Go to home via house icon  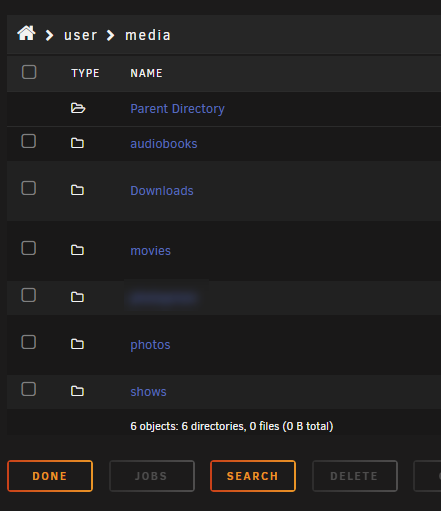point(26,33)
